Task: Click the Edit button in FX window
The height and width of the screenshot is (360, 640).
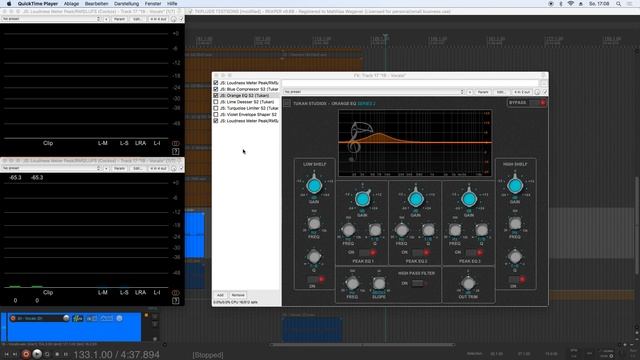Action: pyautogui.click(x=501, y=92)
